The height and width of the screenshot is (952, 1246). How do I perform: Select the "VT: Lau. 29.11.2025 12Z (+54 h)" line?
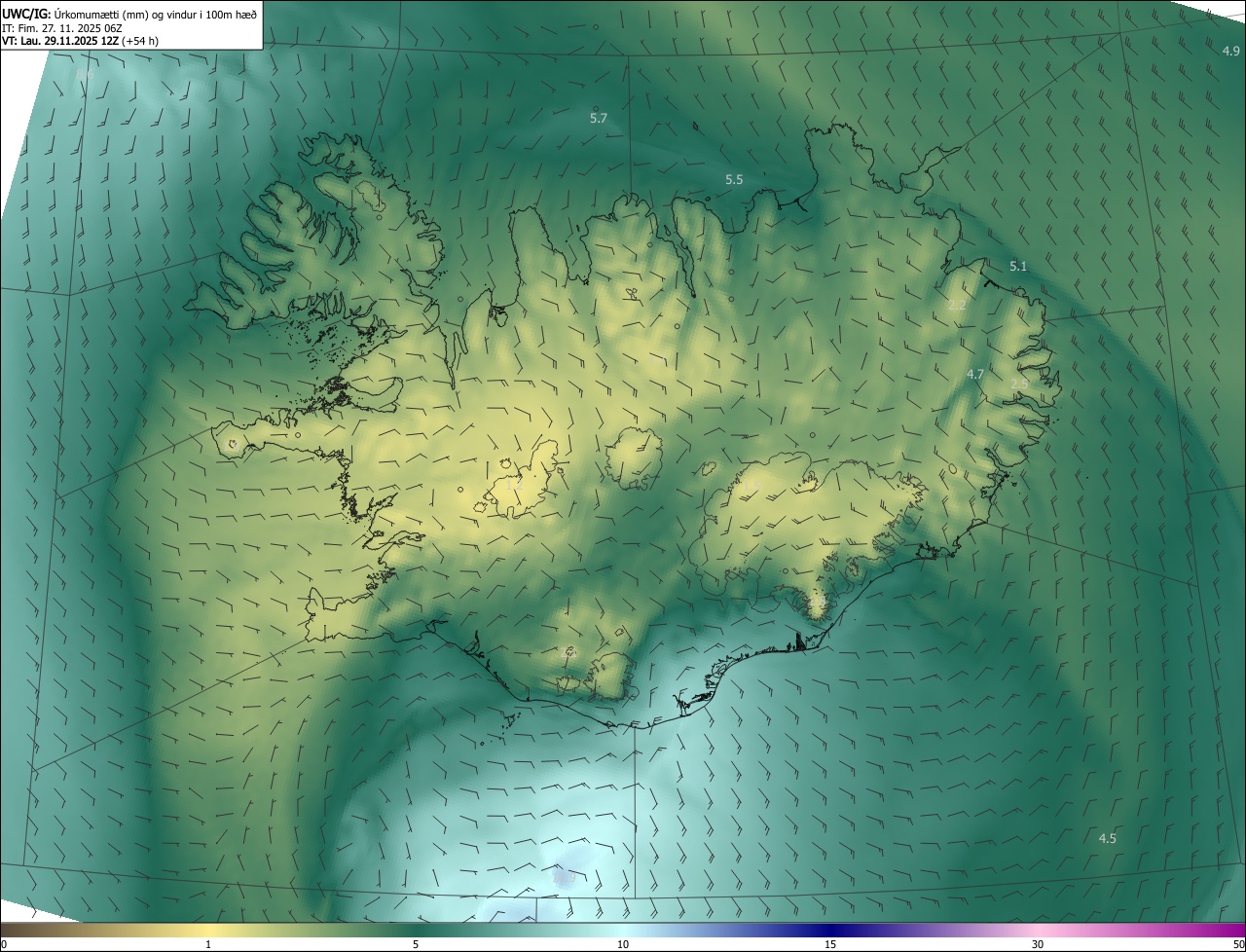81,41
